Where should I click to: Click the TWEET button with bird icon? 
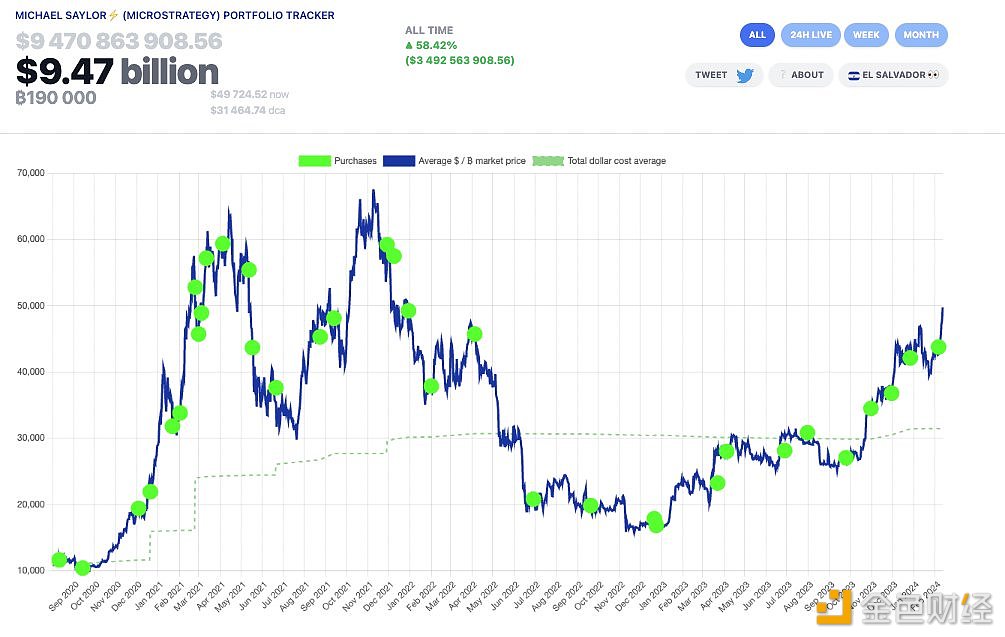click(724, 75)
